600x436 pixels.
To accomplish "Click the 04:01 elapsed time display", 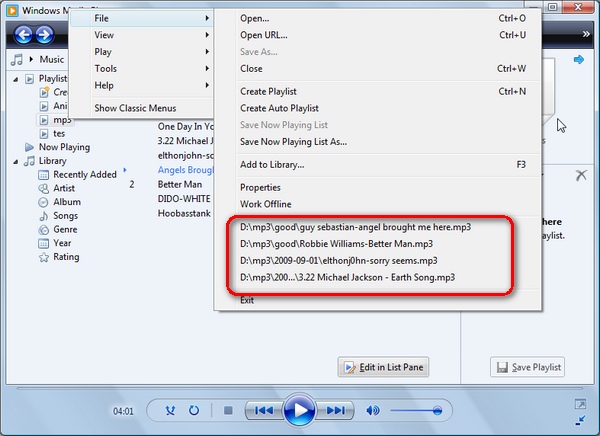I will click(x=123, y=412).
